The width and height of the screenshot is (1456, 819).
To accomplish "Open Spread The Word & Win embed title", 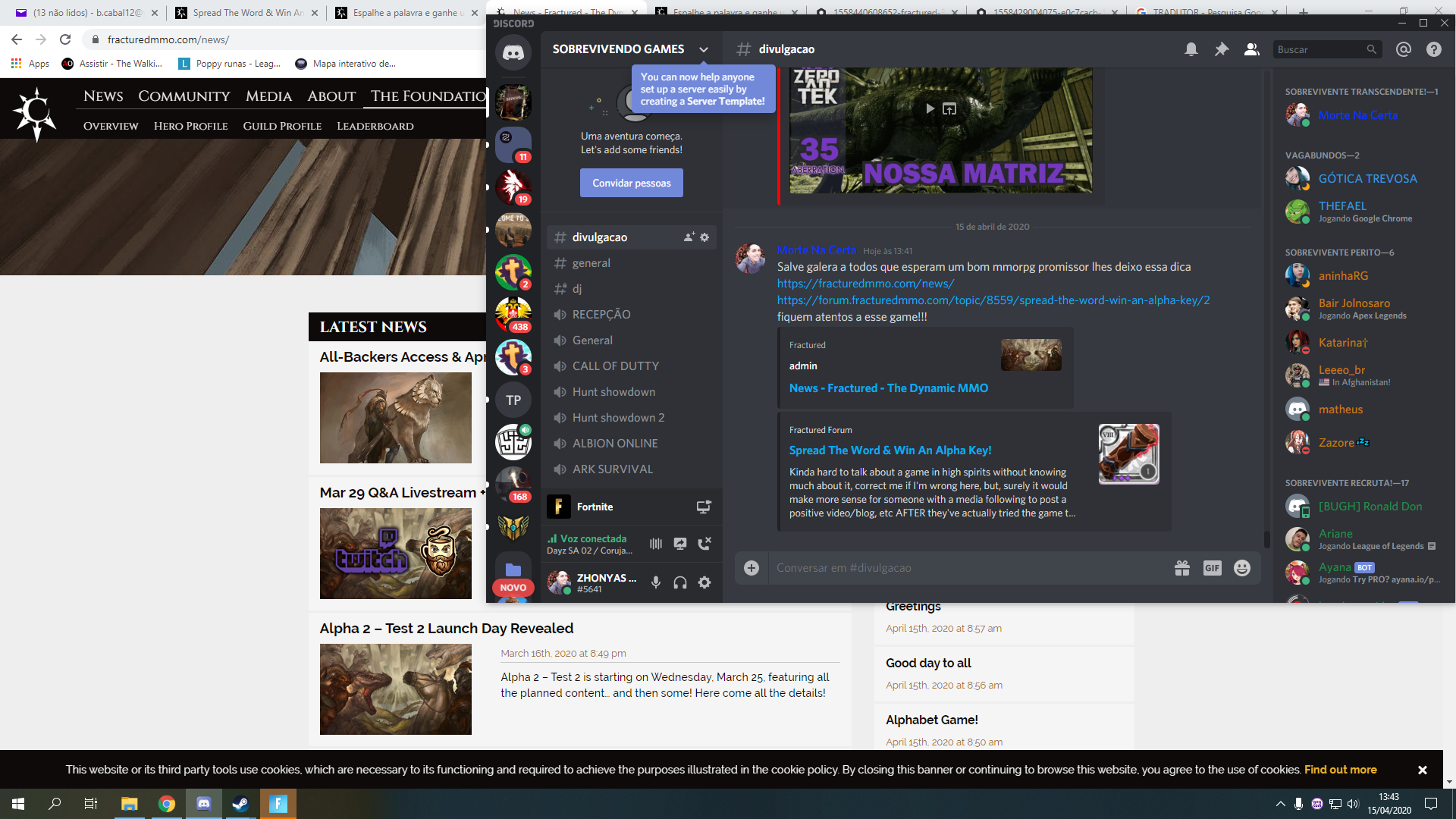I will click(890, 450).
